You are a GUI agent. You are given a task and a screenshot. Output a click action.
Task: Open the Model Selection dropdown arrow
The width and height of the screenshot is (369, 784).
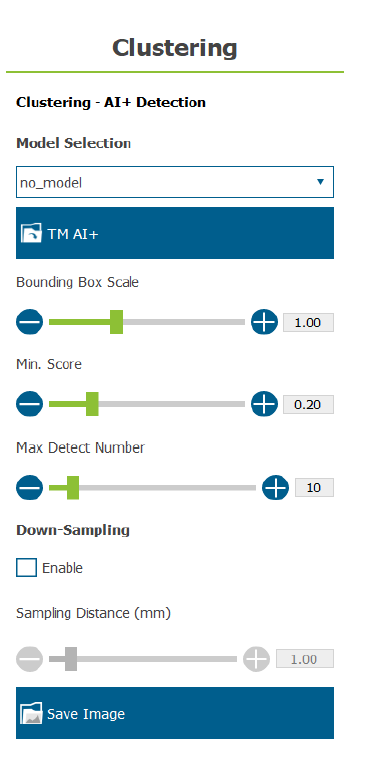pyautogui.click(x=320, y=182)
